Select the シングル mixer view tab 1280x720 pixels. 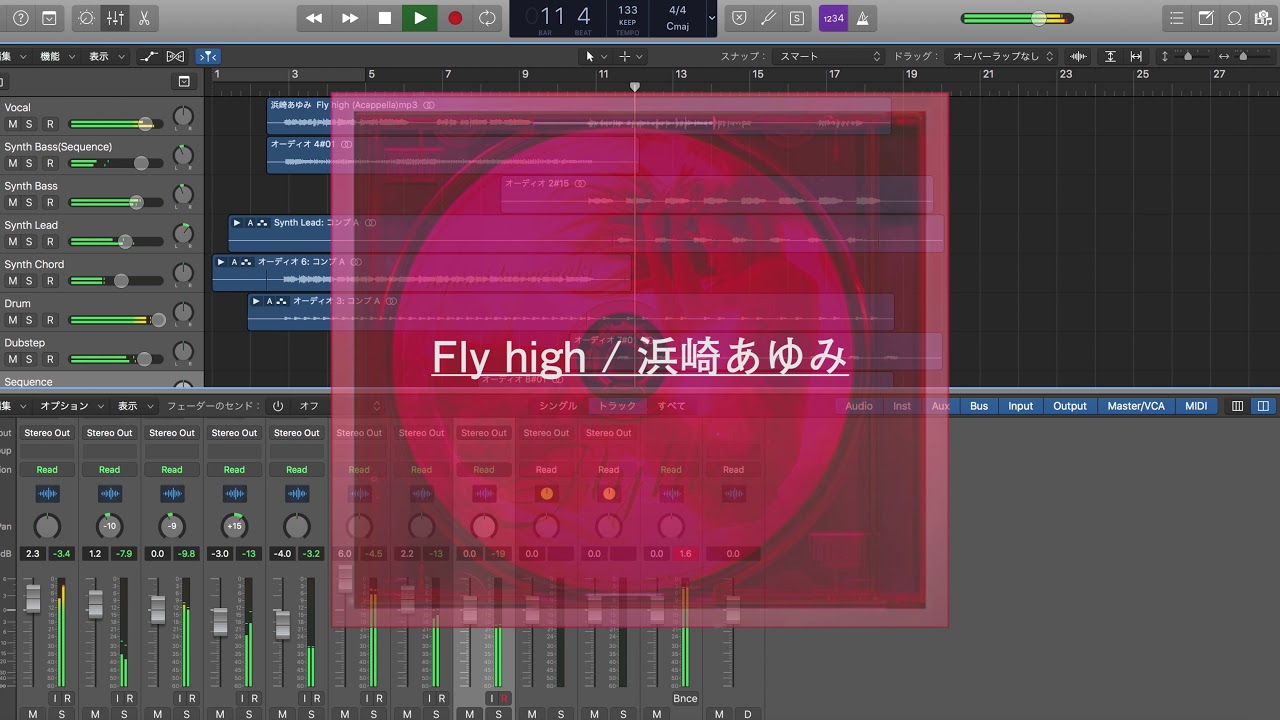coord(558,406)
